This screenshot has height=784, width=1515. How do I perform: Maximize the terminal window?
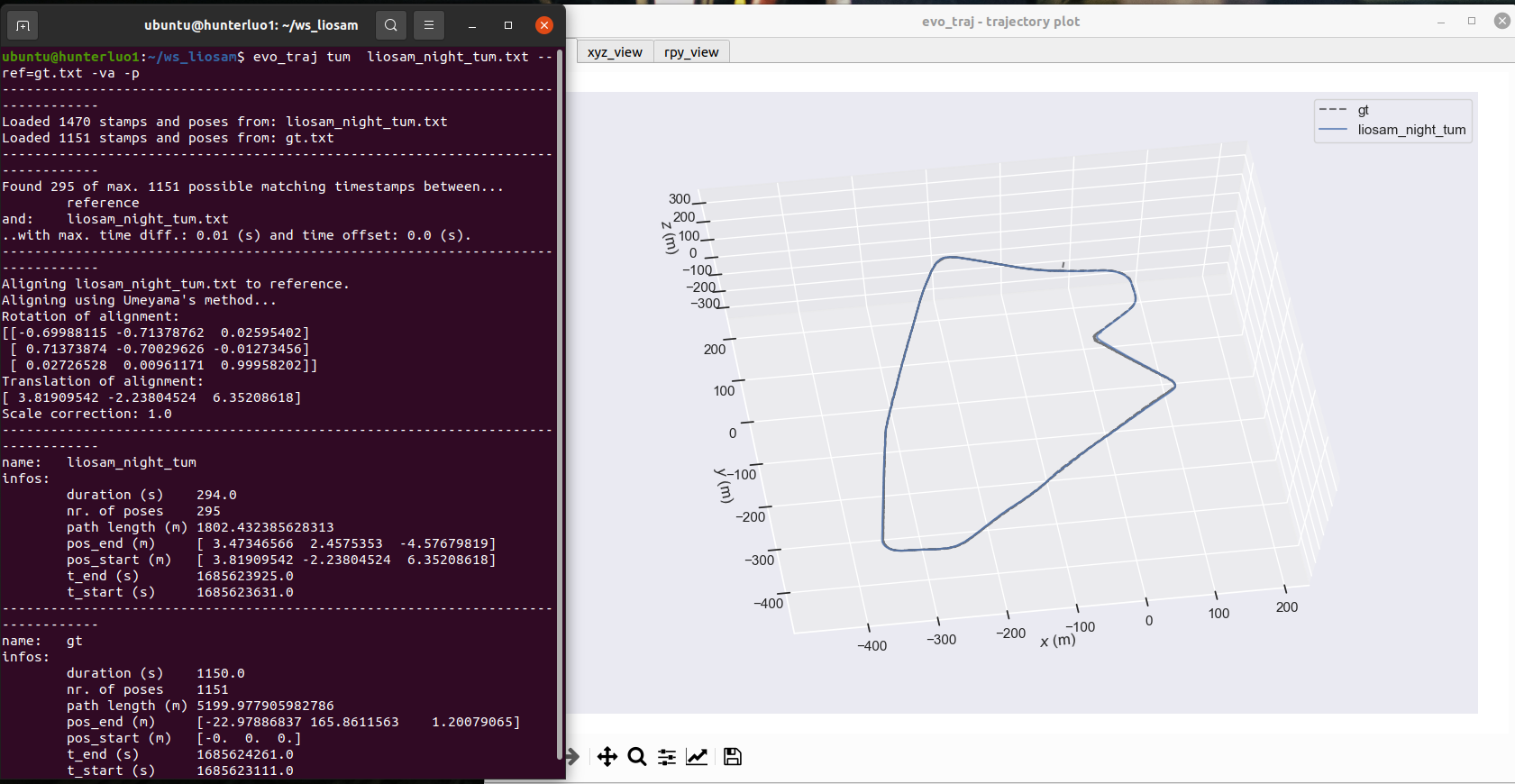(x=508, y=25)
